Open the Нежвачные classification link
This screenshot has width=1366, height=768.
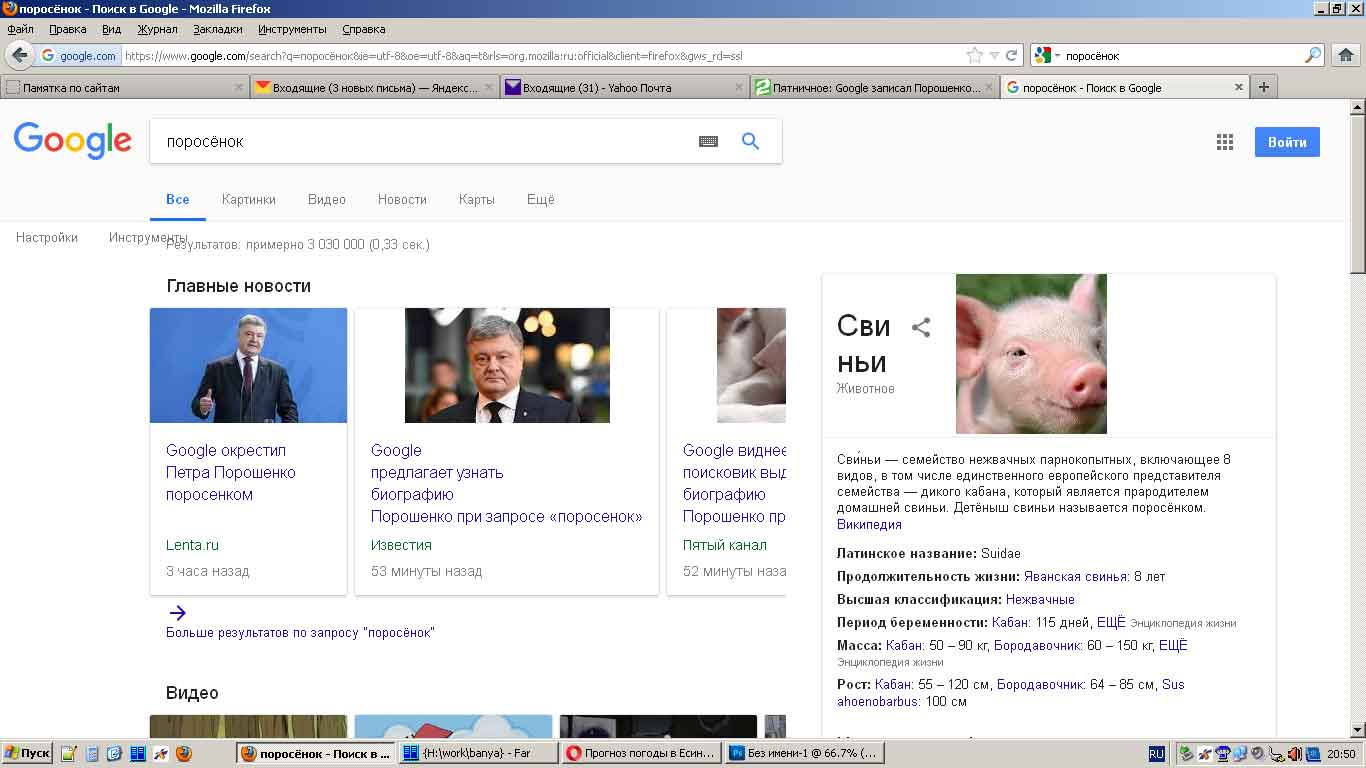tap(1040, 599)
